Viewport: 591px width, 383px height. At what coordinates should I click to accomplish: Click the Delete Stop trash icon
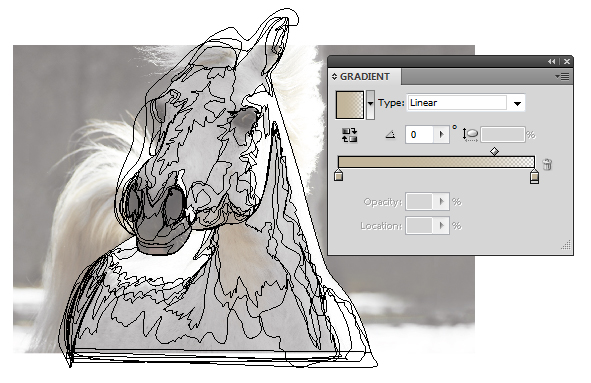547,164
